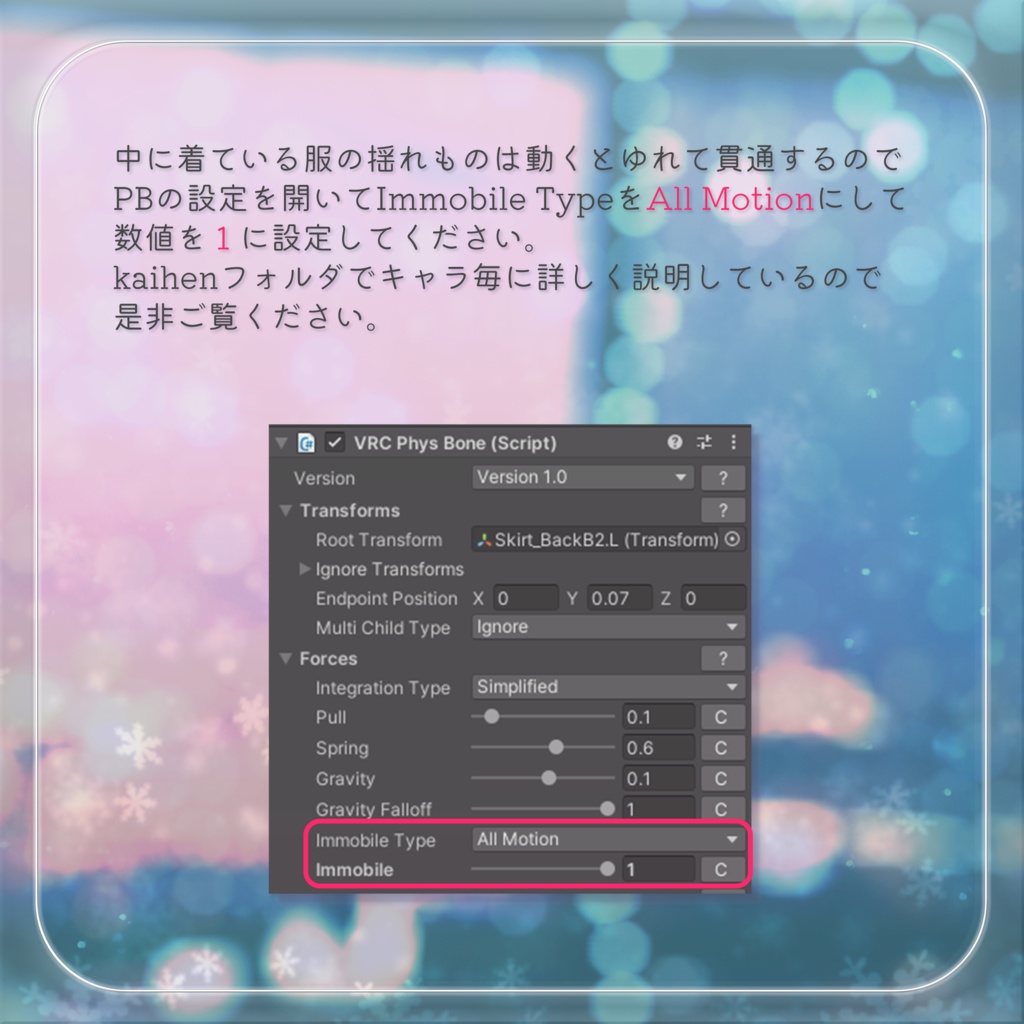Toggle the VRC Phys Bone component checkbox
The height and width of the screenshot is (1024, 1024).
[x=335, y=443]
